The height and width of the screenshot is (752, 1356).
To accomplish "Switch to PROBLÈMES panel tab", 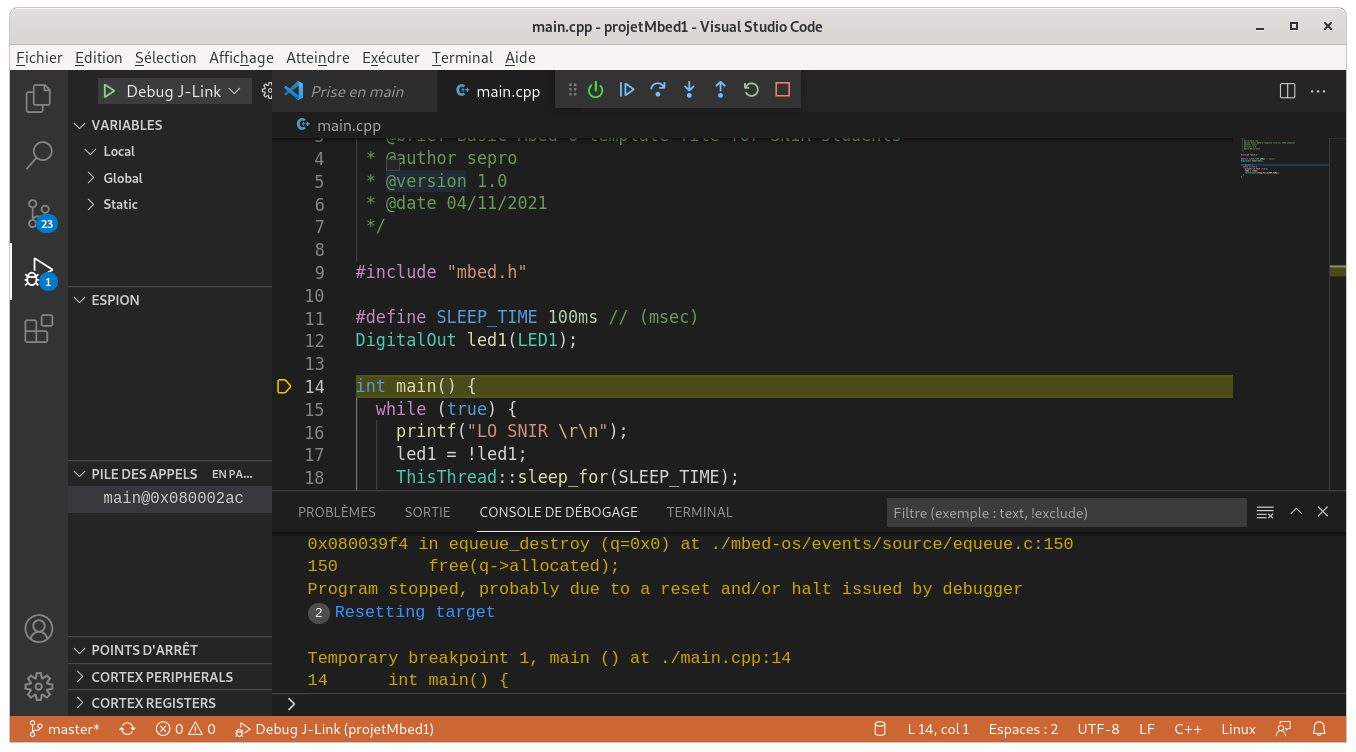I will coord(337,512).
